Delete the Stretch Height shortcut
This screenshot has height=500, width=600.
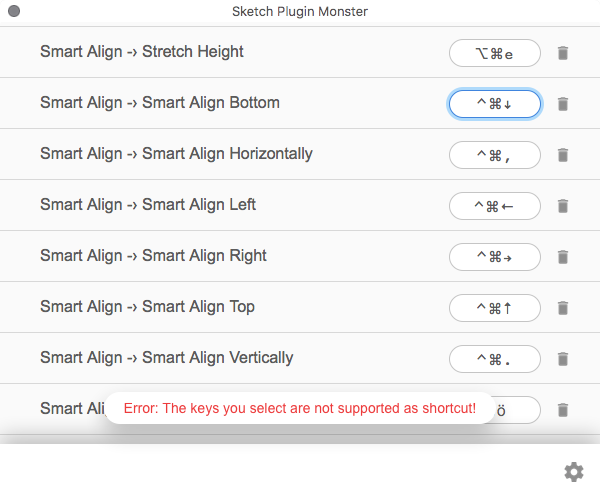pos(563,53)
